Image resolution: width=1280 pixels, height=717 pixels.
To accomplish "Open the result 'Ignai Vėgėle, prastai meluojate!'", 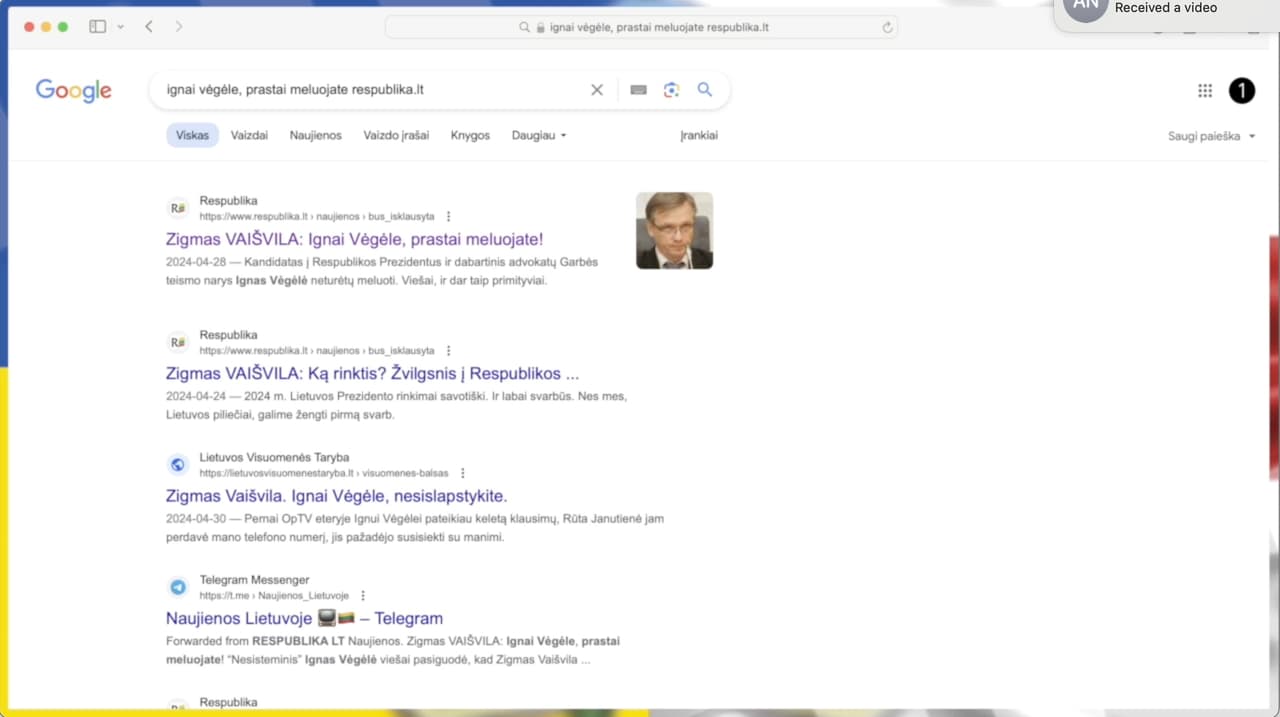I will pos(354,239).
